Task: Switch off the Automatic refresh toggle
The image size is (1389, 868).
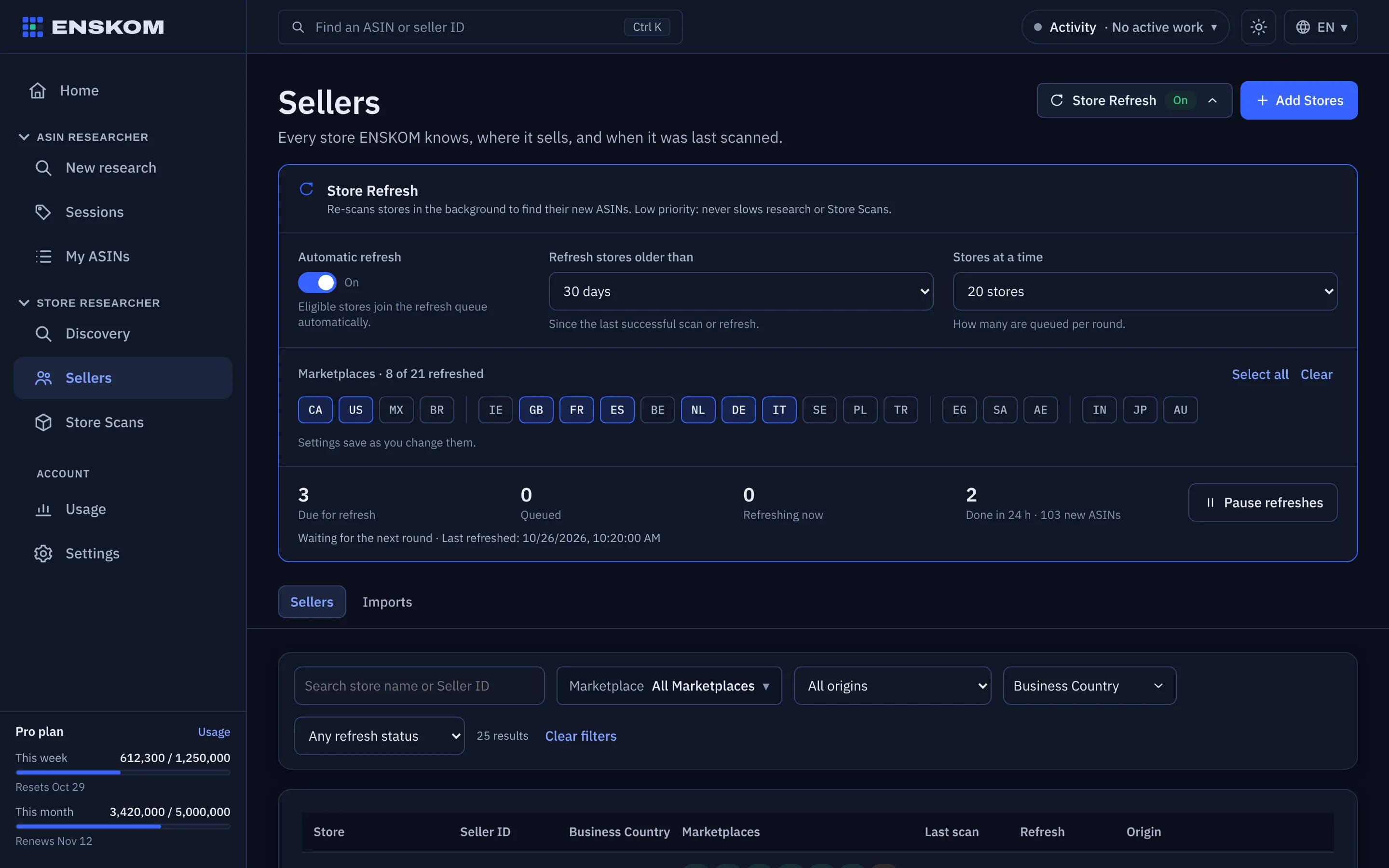Action: coord(317,283)
